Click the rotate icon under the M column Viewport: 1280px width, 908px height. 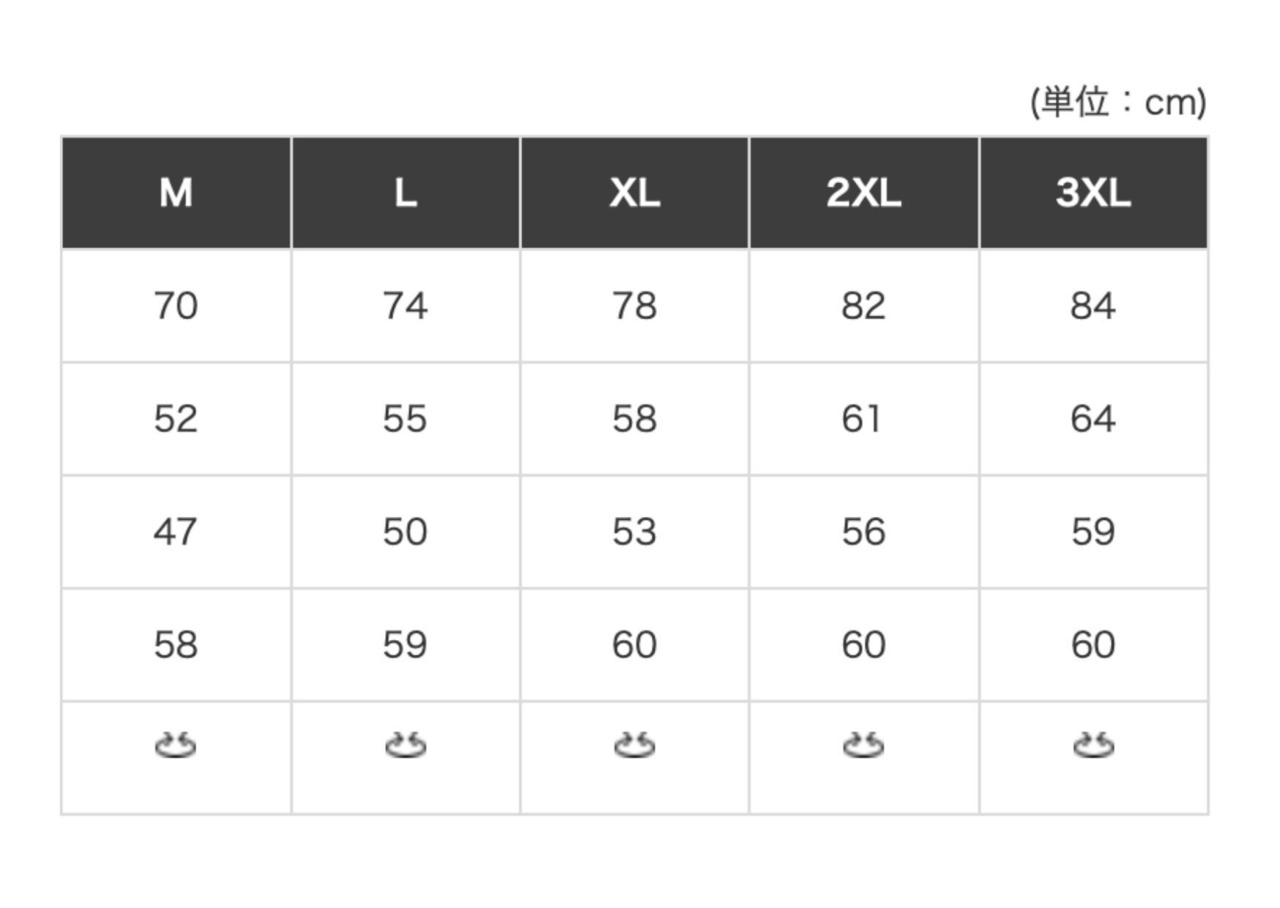tap(175, 746)
